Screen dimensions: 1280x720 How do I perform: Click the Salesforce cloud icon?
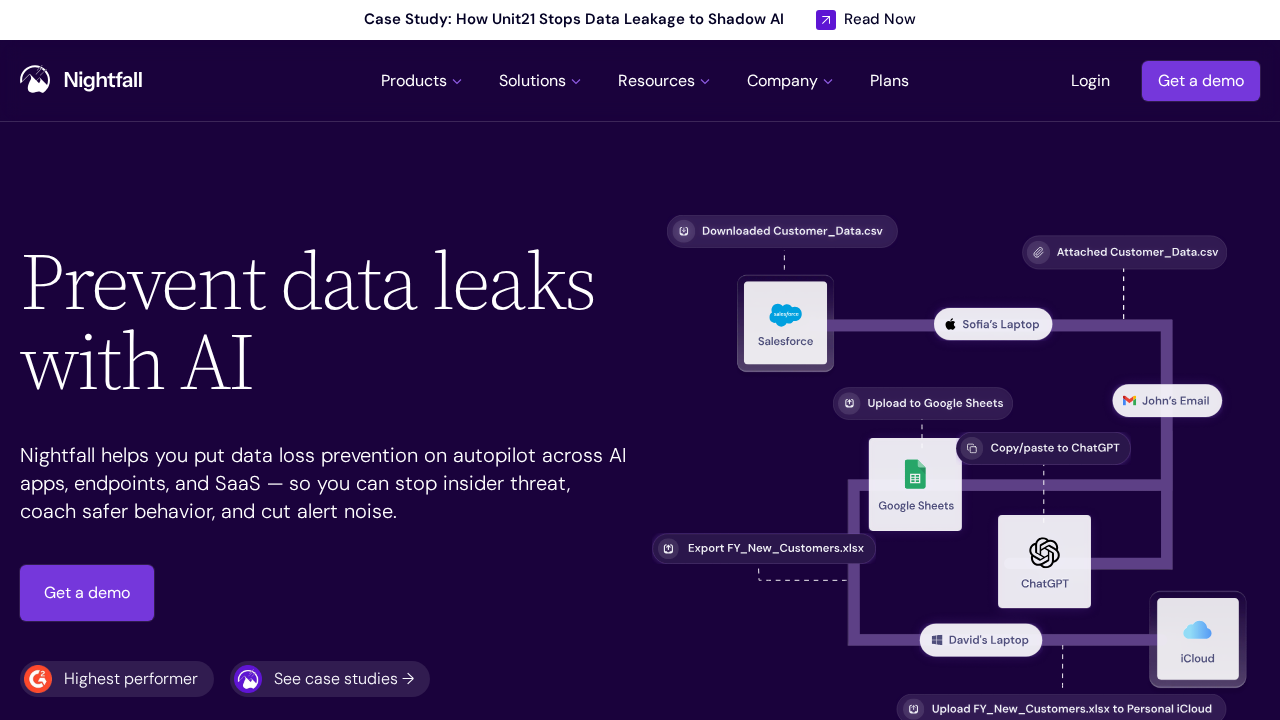coord(785,315)
